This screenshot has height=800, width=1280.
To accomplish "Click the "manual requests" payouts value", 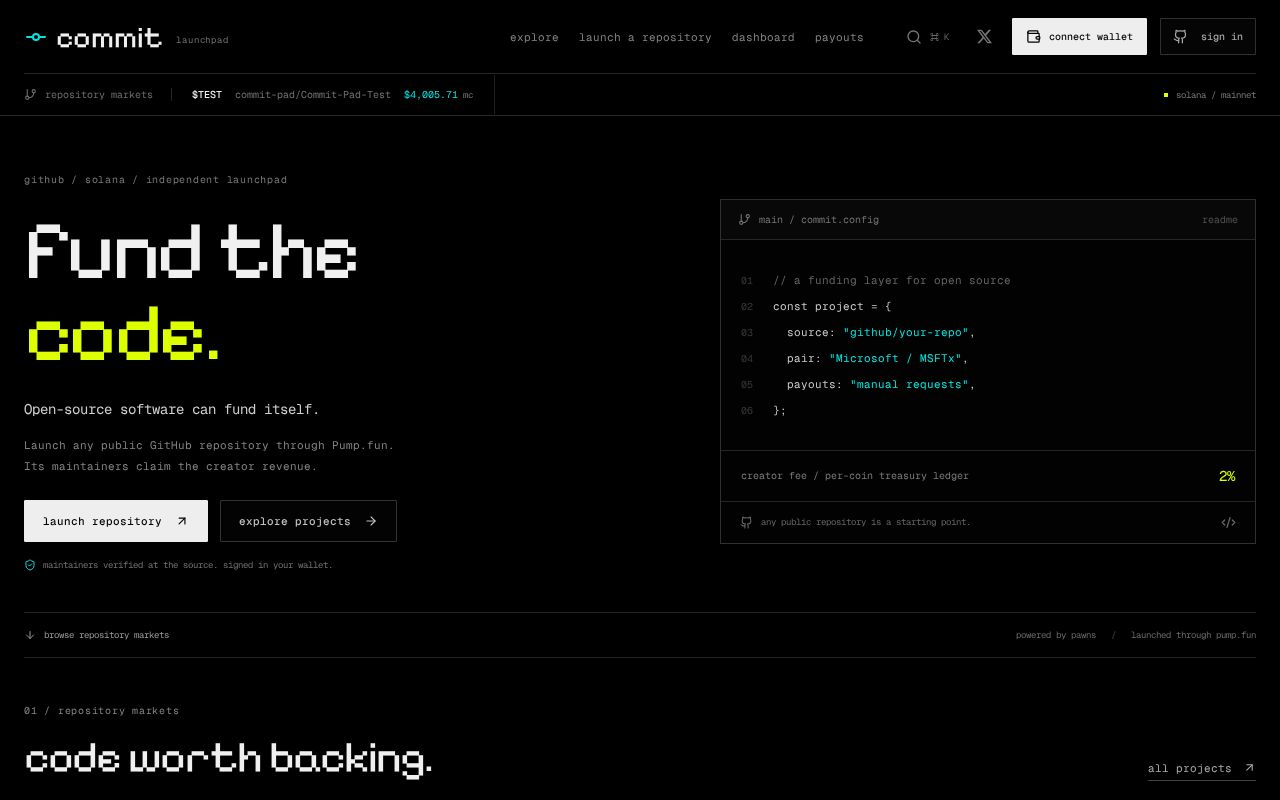I will (910, 384).
